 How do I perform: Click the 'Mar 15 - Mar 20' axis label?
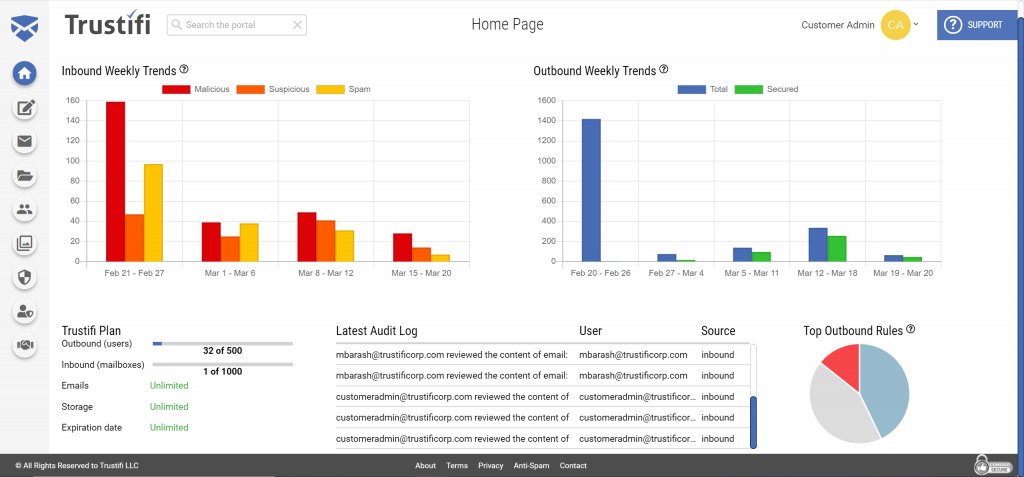421,273
